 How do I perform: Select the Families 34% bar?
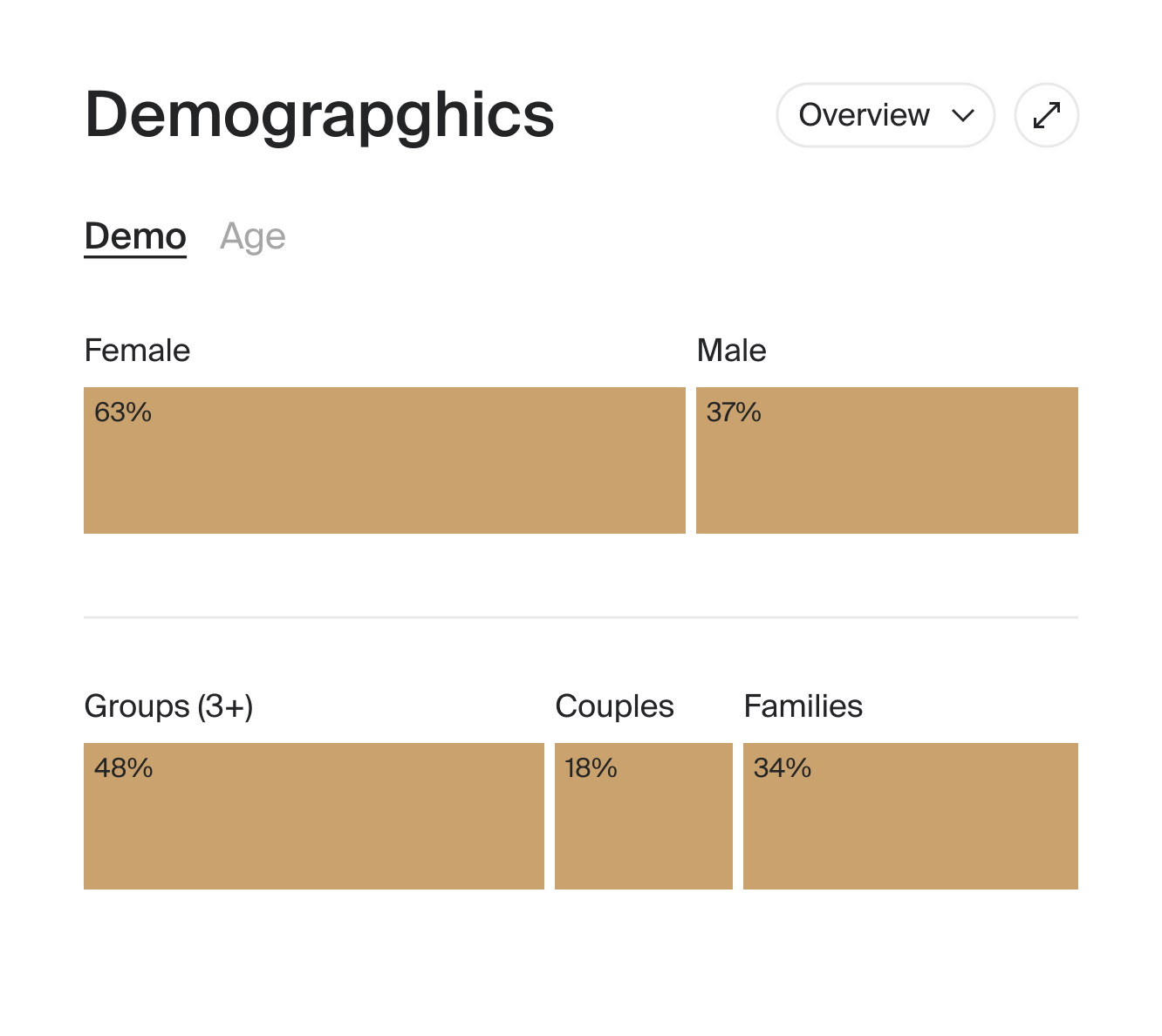(x=912, y=816)
